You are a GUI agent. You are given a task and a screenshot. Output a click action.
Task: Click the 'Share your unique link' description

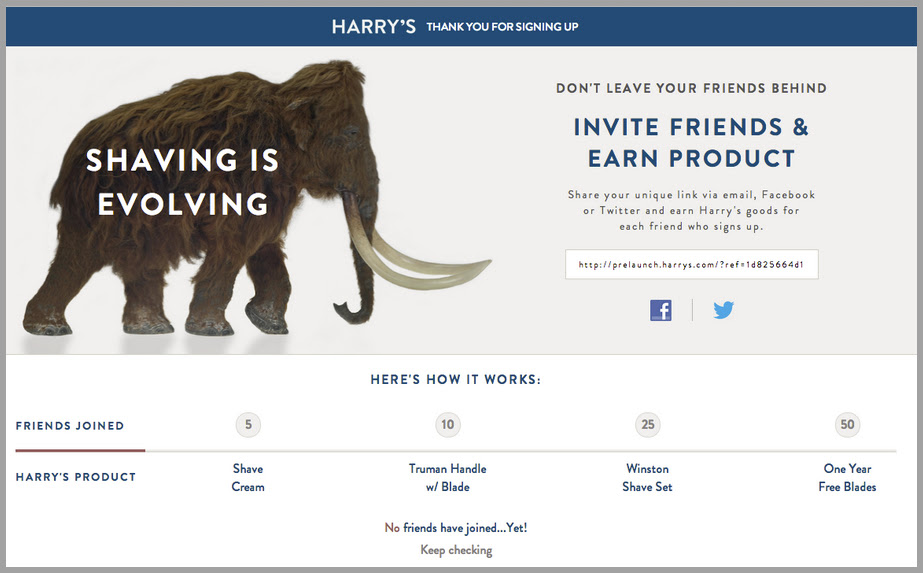coord(692,210)
